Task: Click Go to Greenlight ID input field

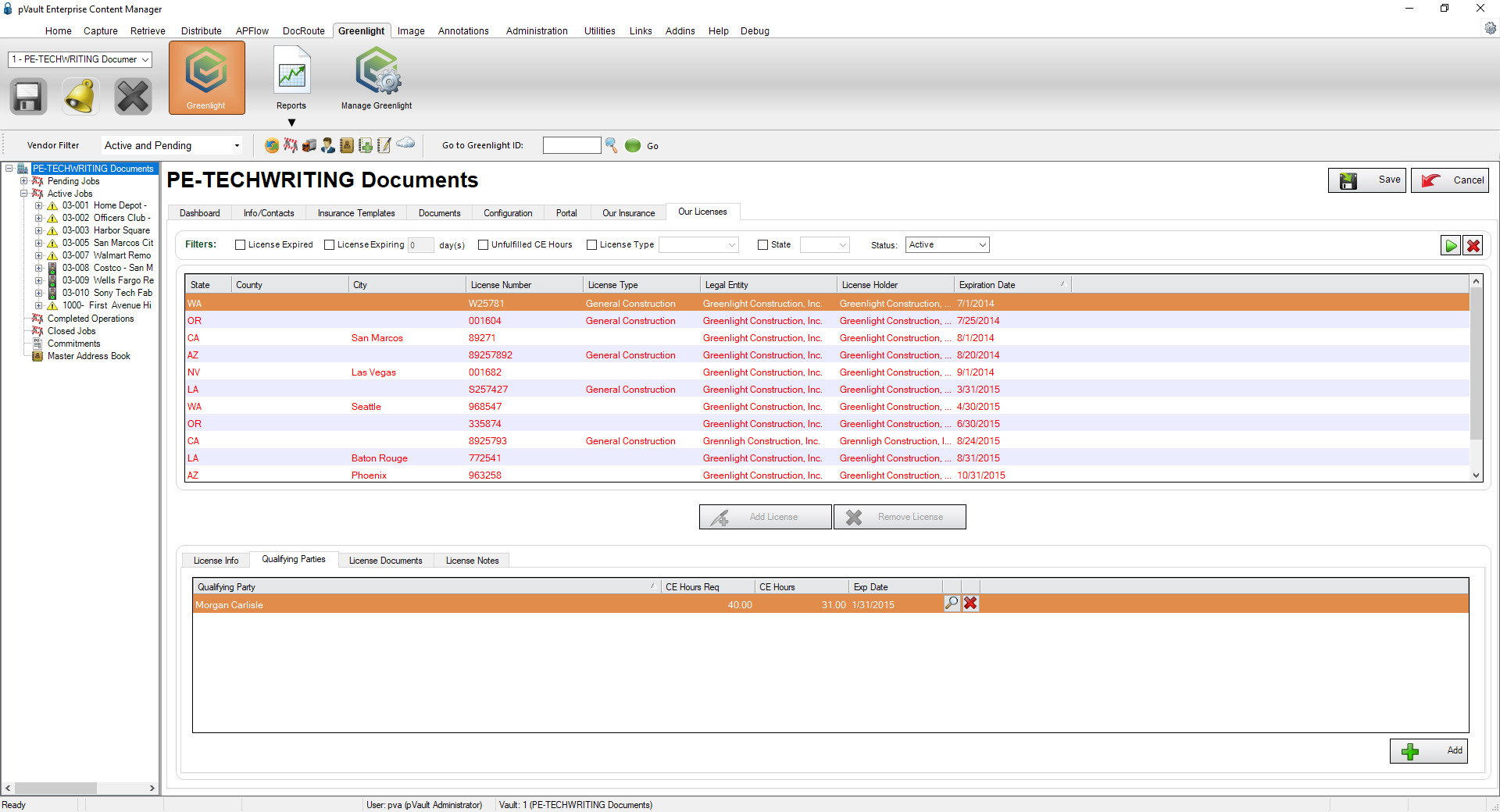Action: pos(572,145)
